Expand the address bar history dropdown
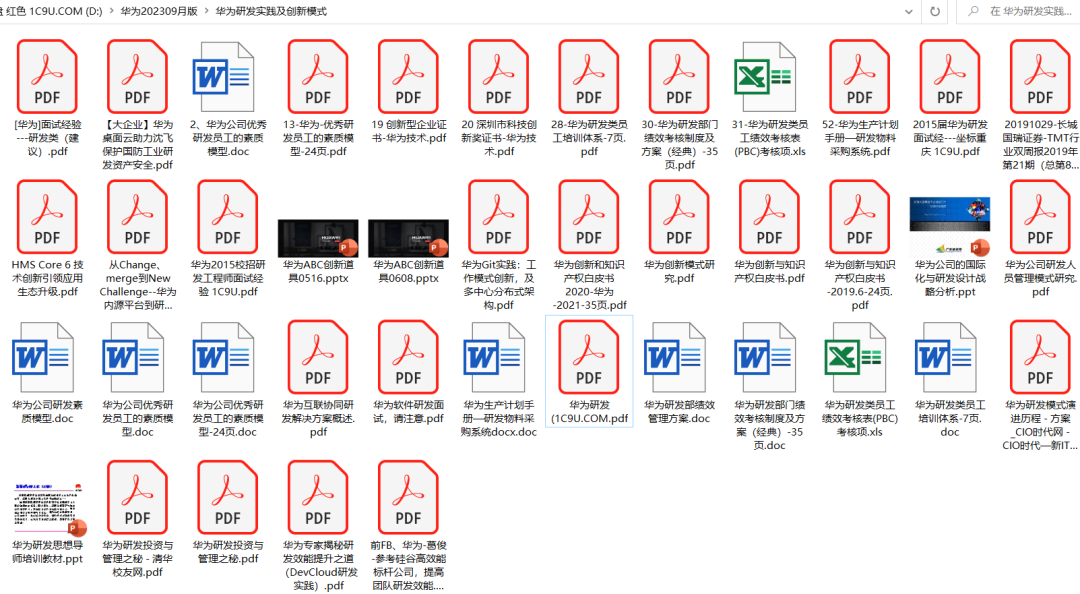The image size is (1080, 594). [x=908, y=12]
